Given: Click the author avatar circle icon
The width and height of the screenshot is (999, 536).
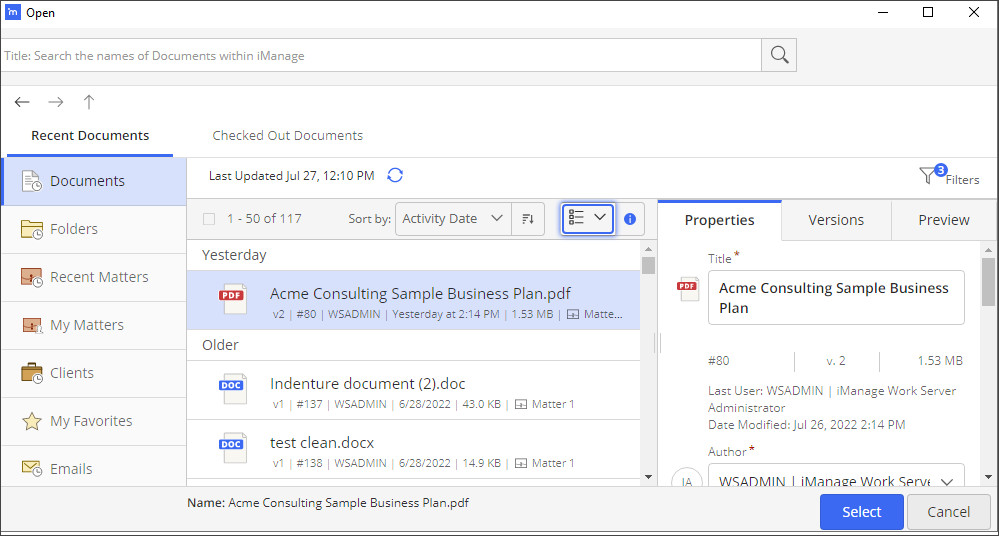Looking at the screenshot, I should (x=687, y=479).
